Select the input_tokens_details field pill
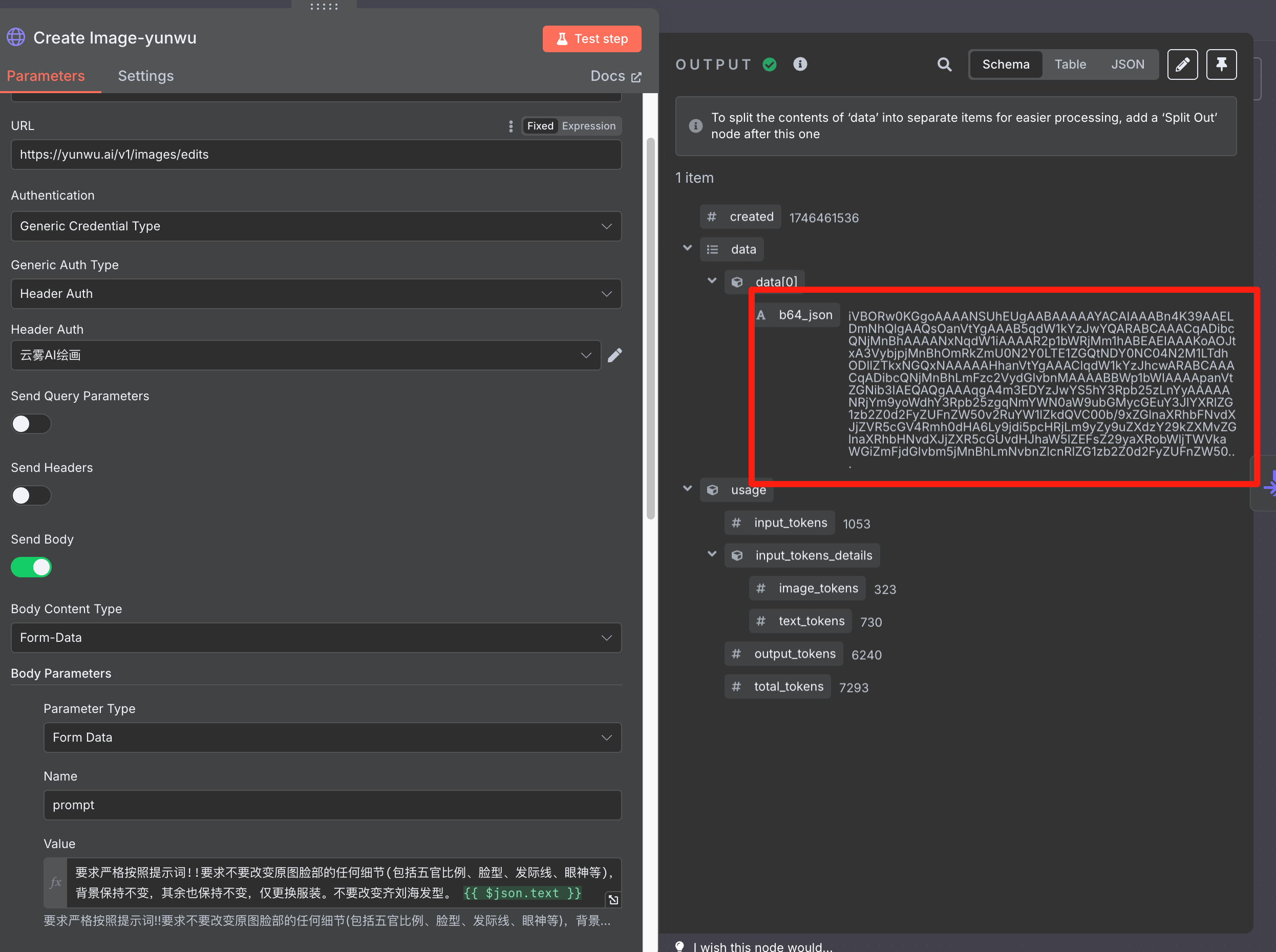The width and height of the screenshot is (1276, 952). coord(802,555)
